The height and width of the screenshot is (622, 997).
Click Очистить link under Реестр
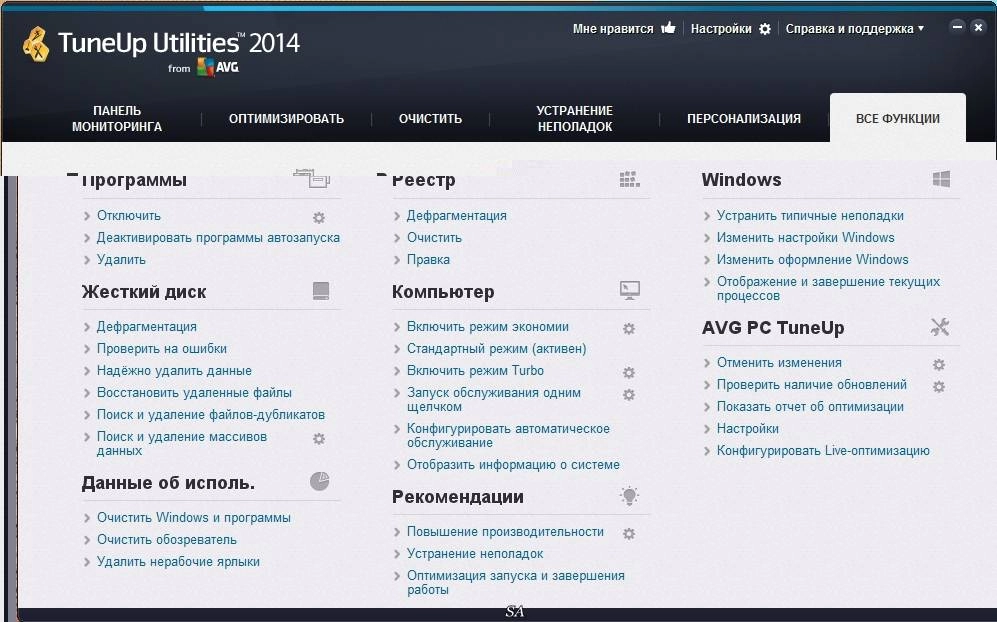434,238
